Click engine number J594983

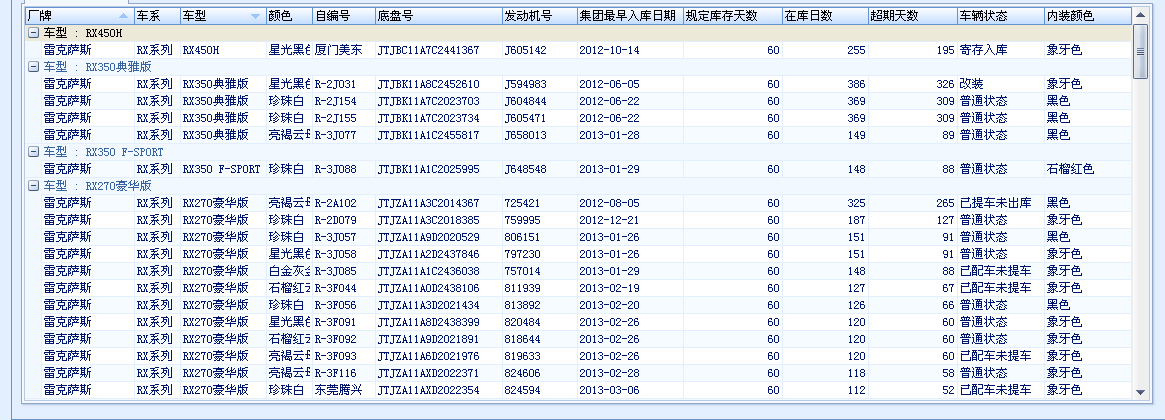point(525,84)
